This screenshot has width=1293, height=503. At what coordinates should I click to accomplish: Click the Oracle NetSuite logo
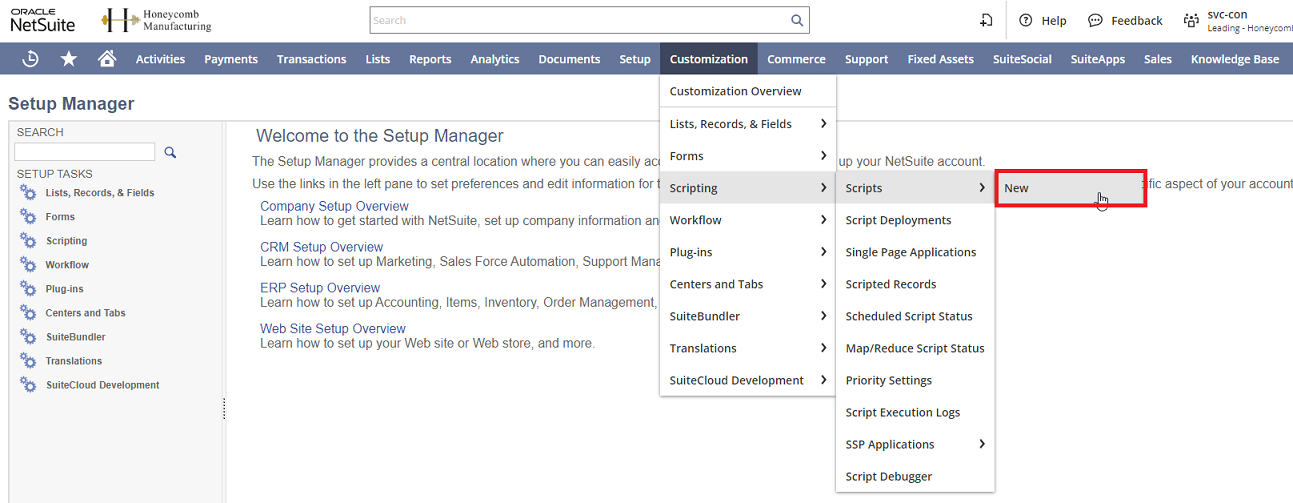coord(43,20)
